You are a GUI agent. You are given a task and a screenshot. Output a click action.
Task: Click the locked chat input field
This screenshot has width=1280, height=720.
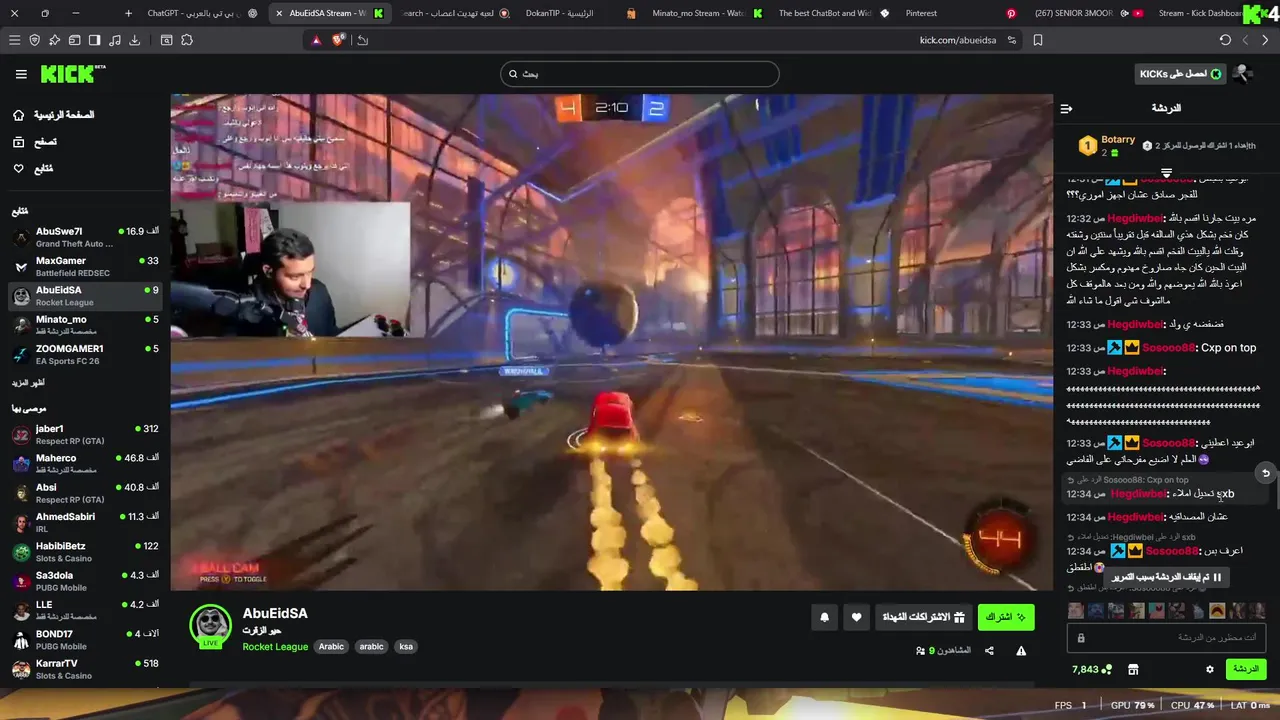1166,637
